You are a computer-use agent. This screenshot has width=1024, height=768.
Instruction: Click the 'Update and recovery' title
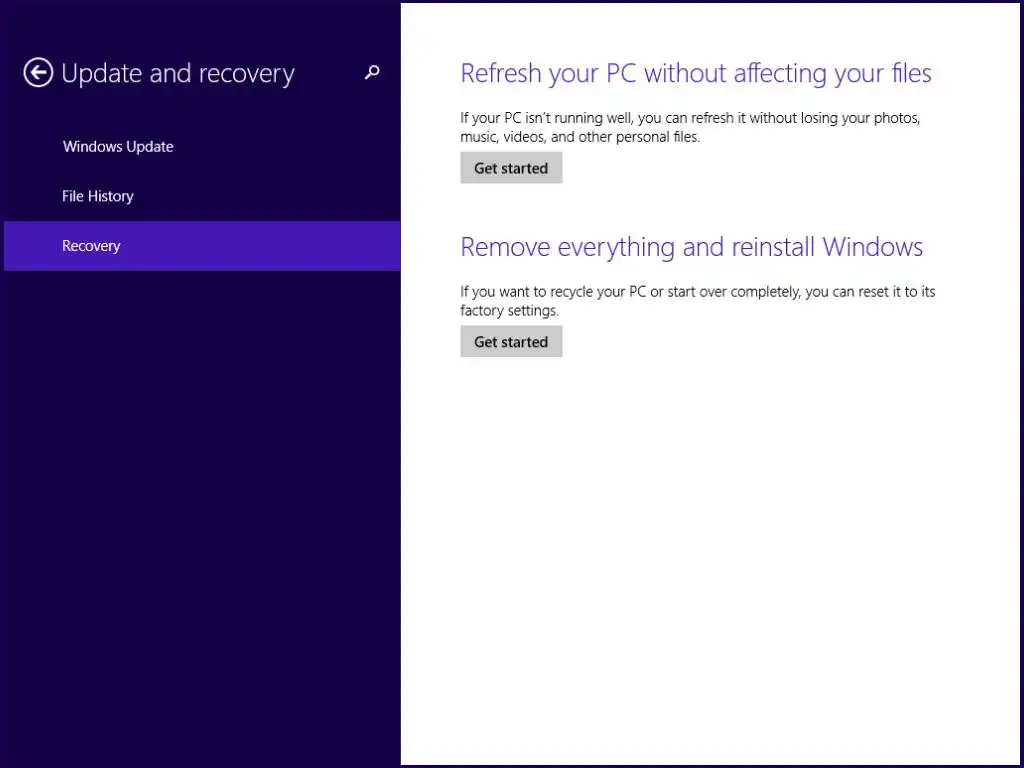(178, 74)
